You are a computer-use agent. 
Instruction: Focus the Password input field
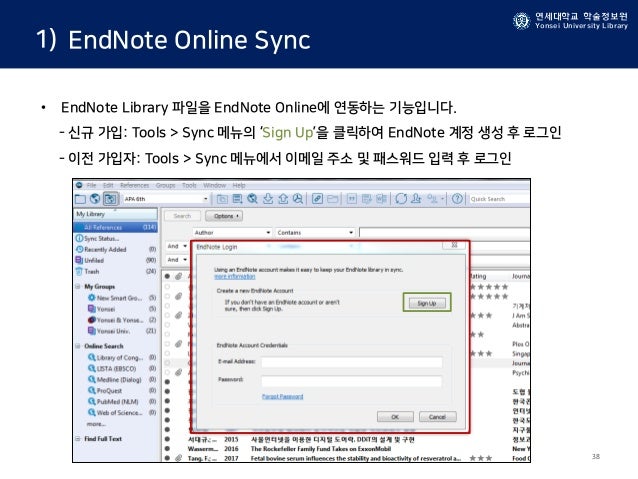point(352,381)
